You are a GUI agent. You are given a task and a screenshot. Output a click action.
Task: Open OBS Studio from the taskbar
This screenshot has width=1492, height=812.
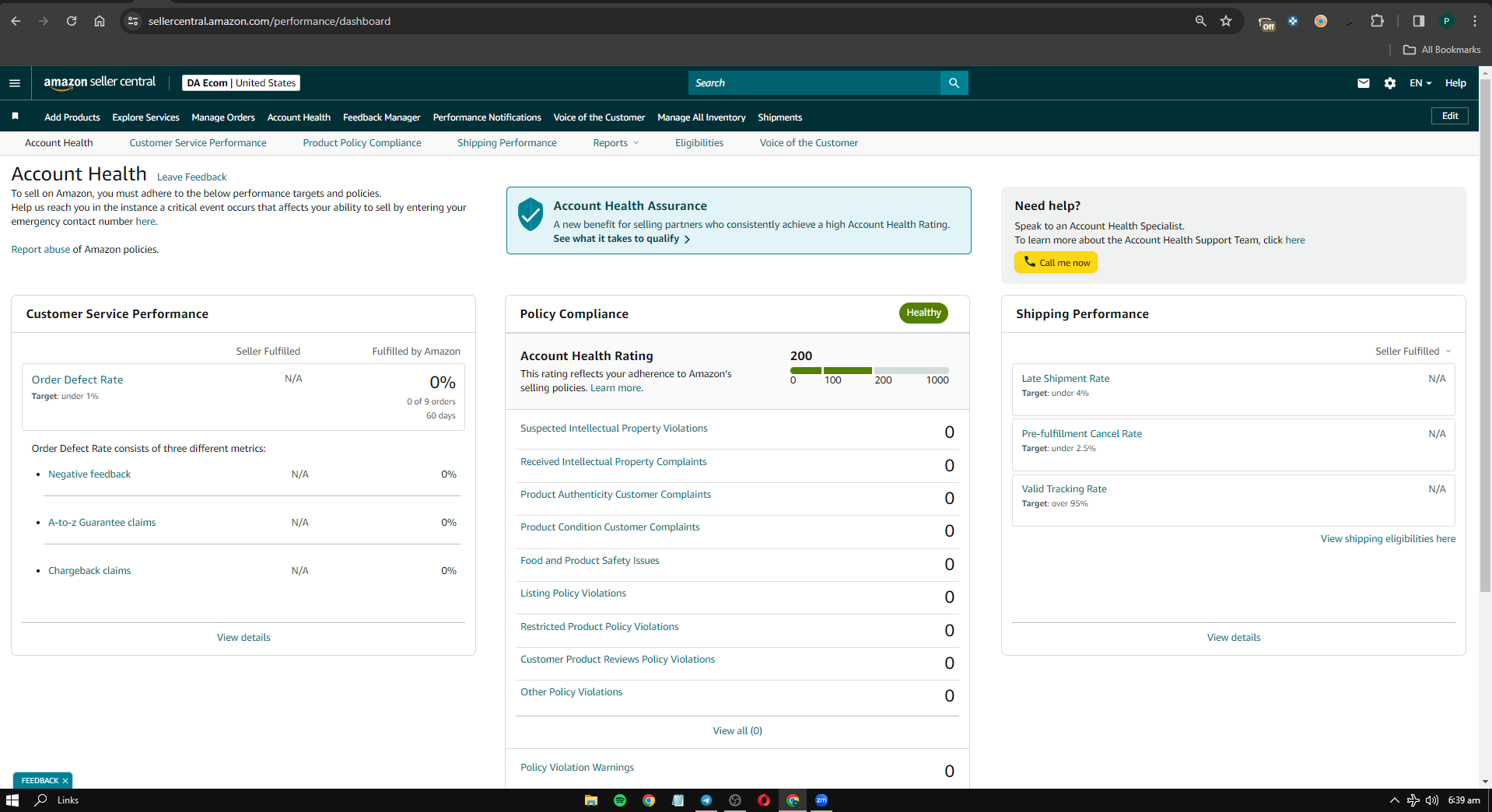click(735, 800)
